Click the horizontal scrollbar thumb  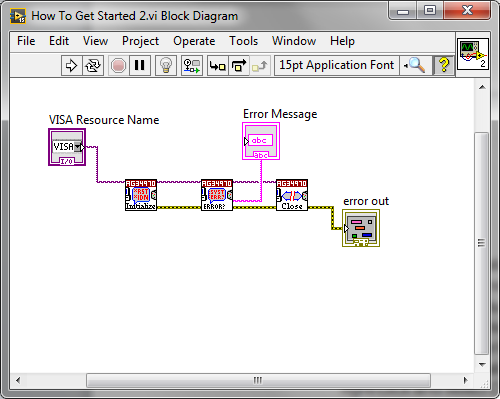tap(258, 380)
